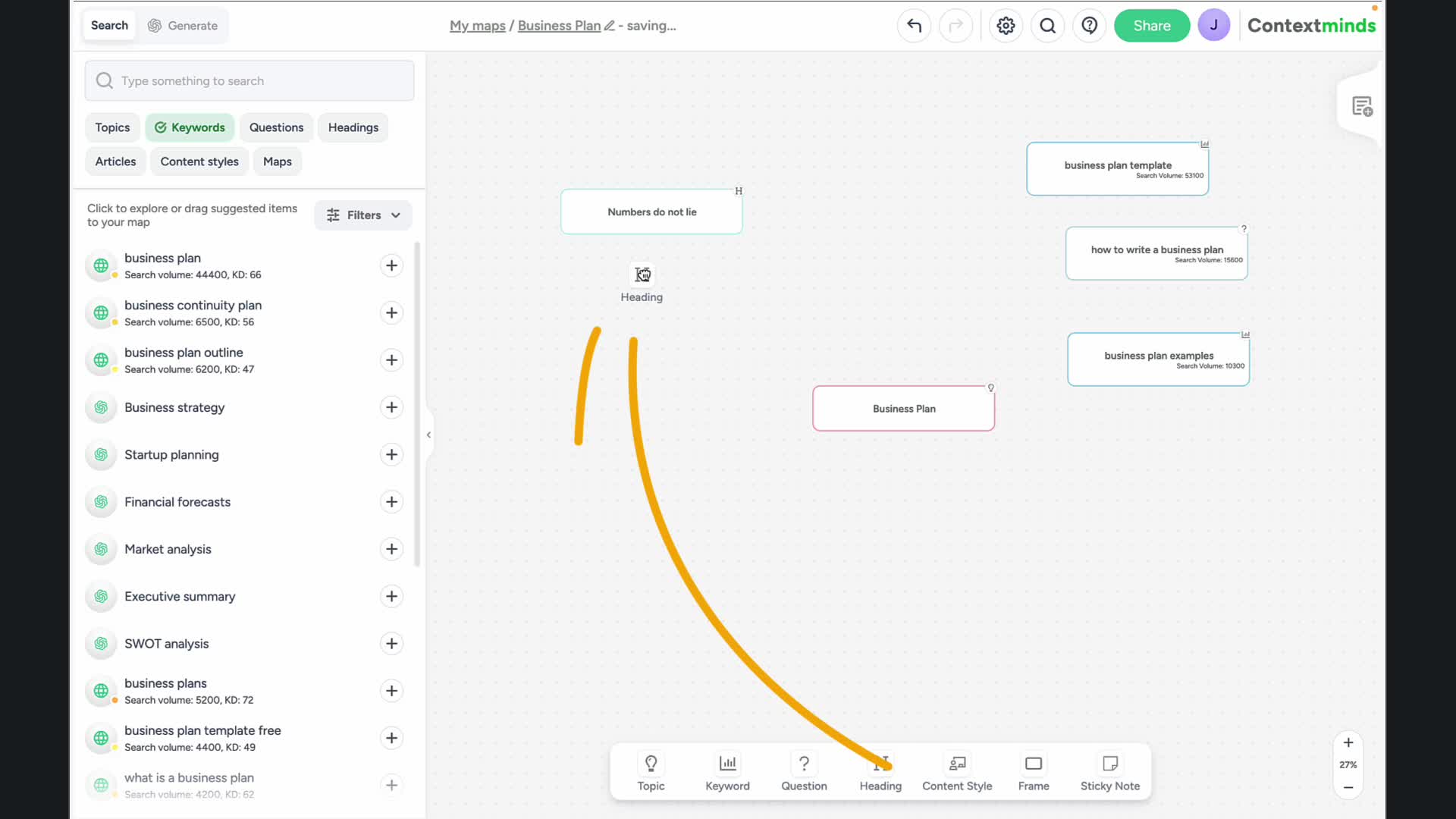Open the map search magnifier icon
The height and width of the screenshot is (819, 1456).
(x=1047, y=26)
